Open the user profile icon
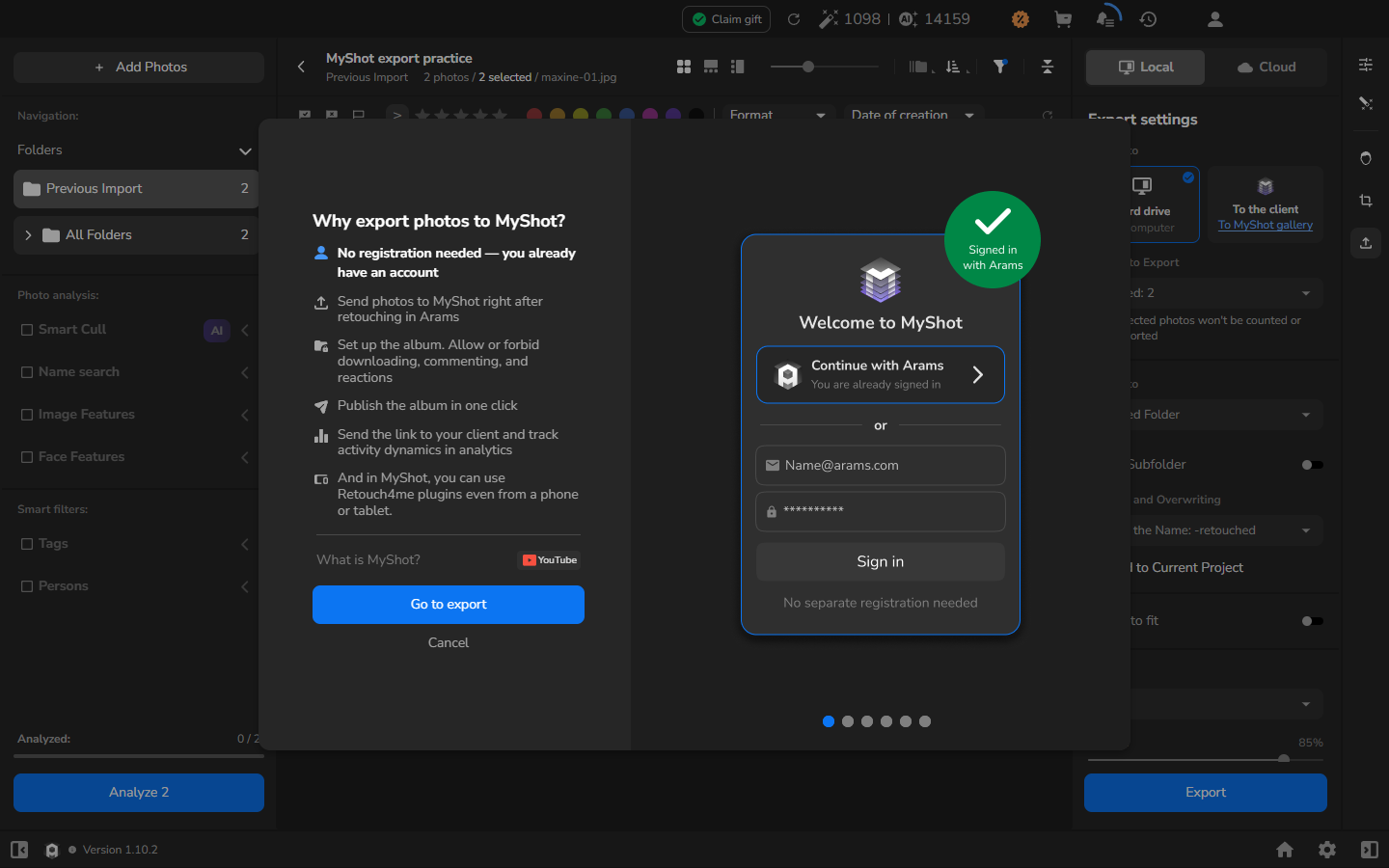Viewport: 1389px width, 868px height. [1215, 19]
